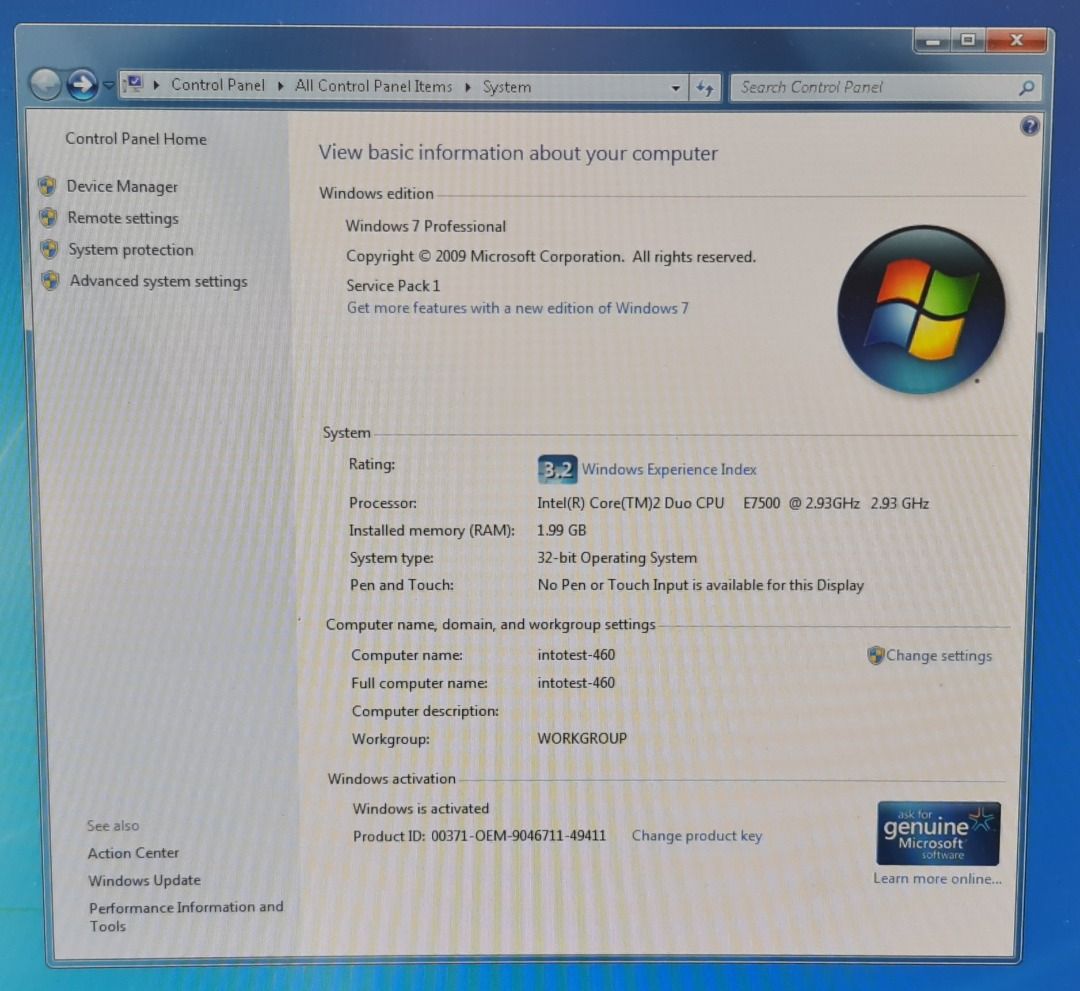Image resolution: width=1080 pixels, height=991 pixels.
Task: Click the Back navigation arrow
Action: click(44, 86)
